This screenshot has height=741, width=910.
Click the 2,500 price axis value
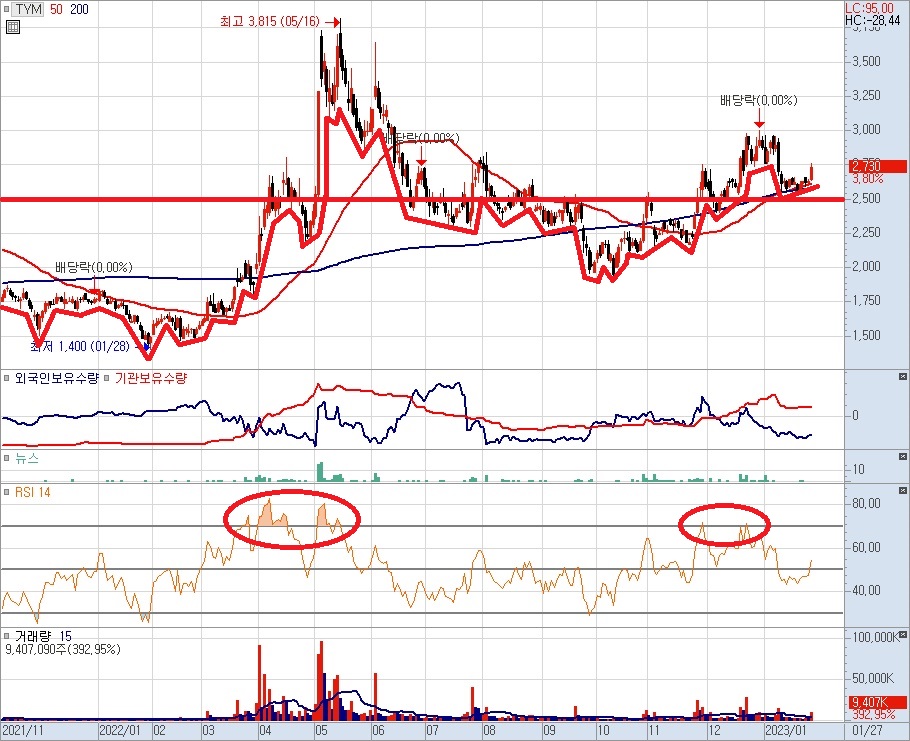coord(866,198)
